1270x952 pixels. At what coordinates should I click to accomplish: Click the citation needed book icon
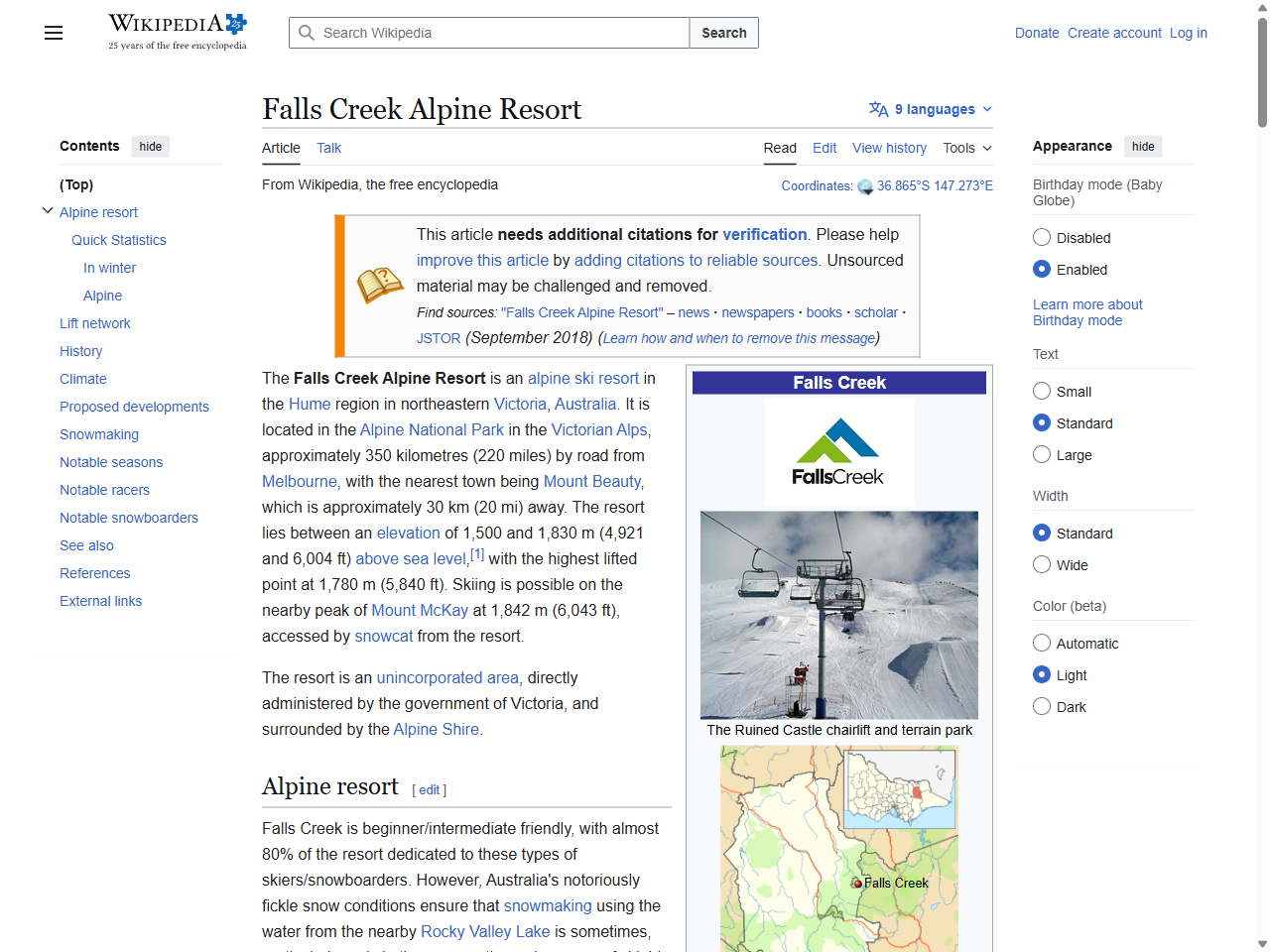379,285
